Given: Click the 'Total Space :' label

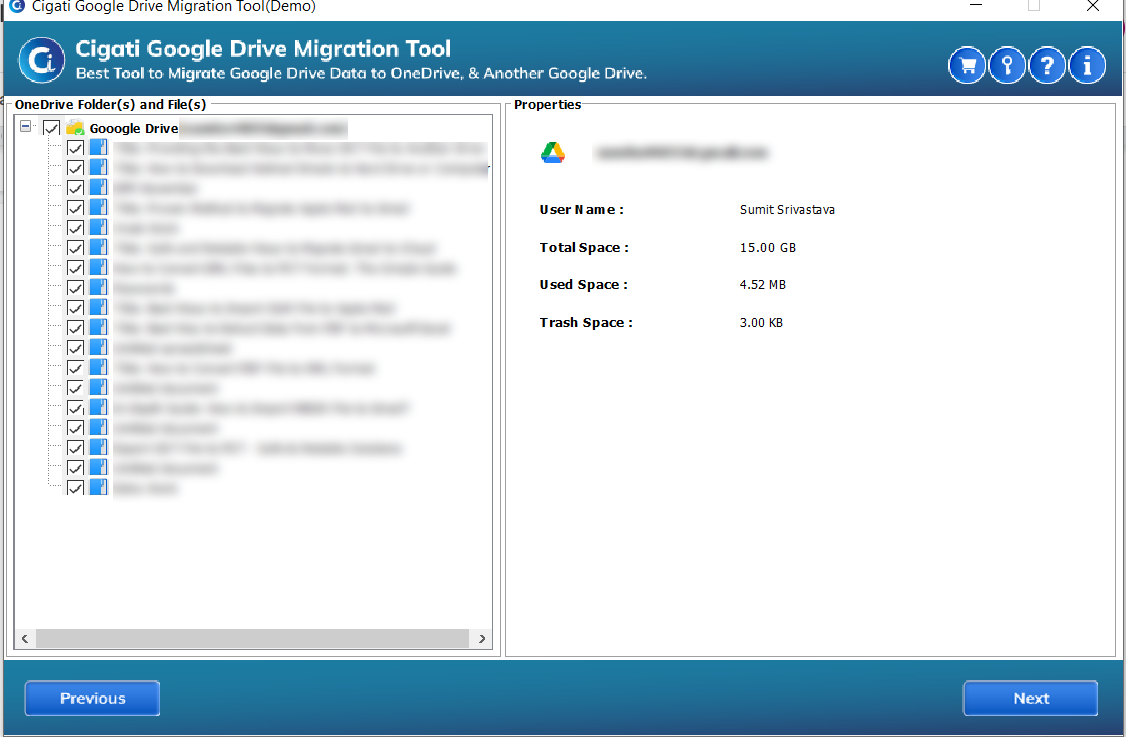Looking at the screenshot, I should (x=584, y=248).
